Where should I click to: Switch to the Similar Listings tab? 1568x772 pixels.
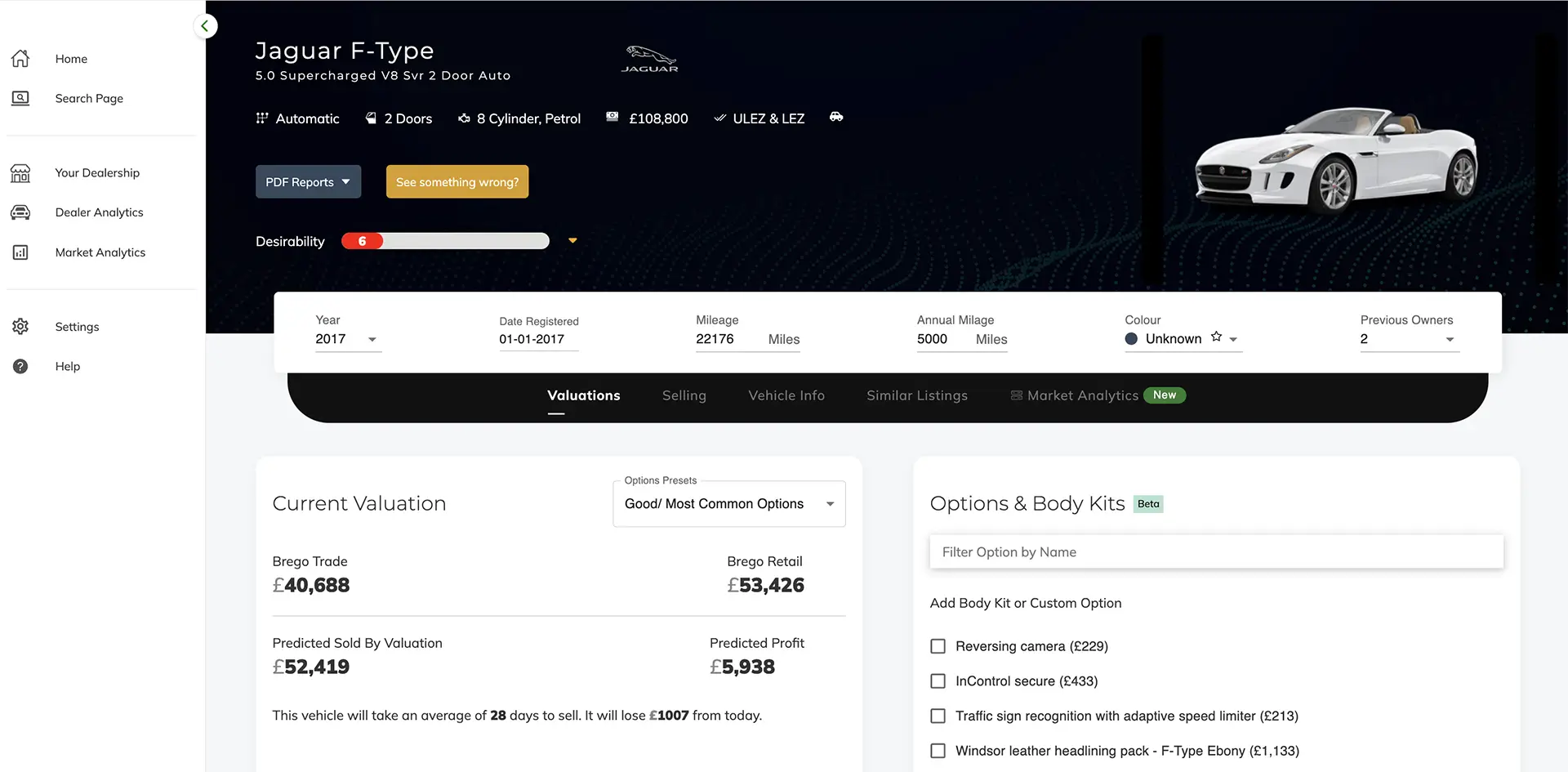point(917,395)
